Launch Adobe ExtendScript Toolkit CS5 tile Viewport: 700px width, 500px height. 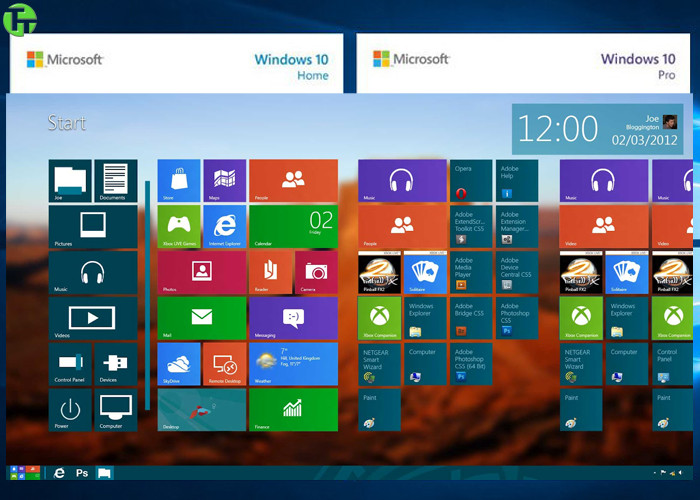471,227
